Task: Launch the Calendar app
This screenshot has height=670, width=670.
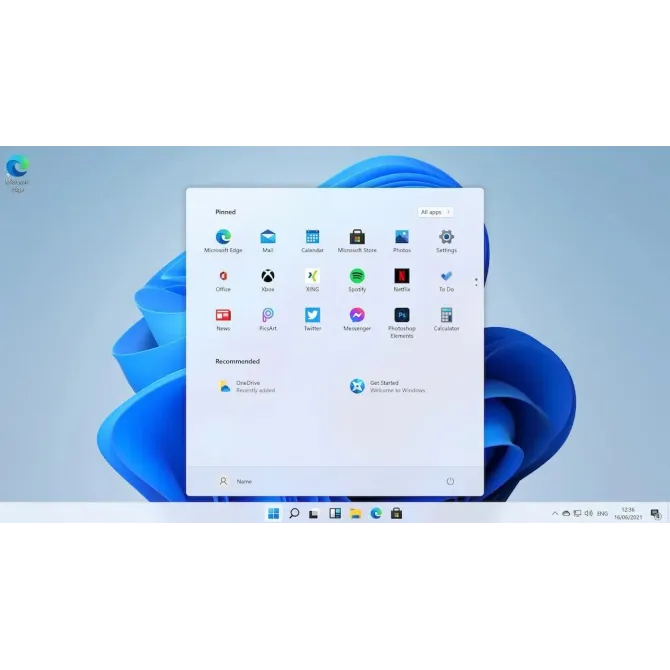Action: click(x=312, y=241)
